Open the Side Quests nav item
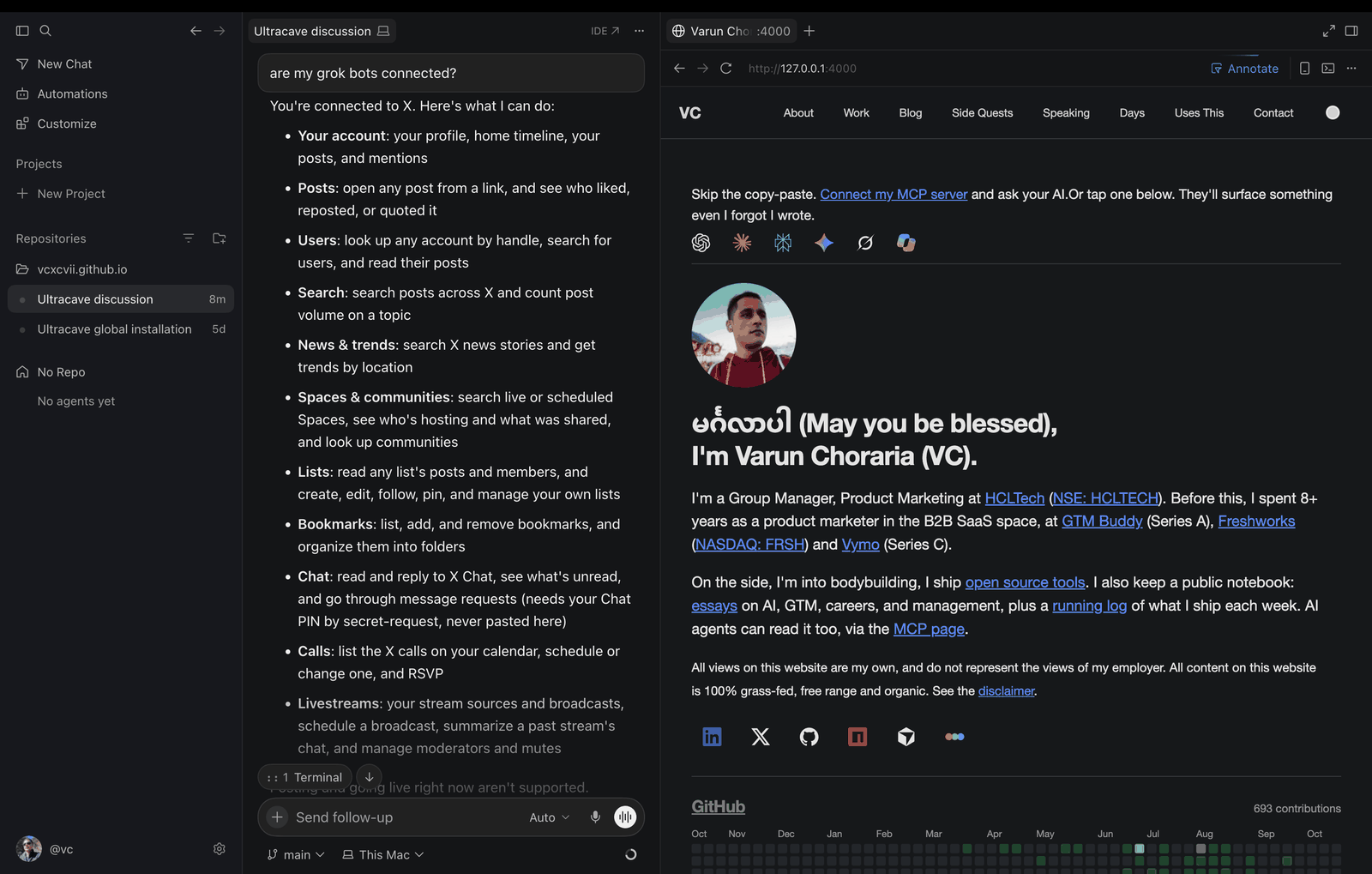Screen dimensions: 1372x874 (982, 112)
